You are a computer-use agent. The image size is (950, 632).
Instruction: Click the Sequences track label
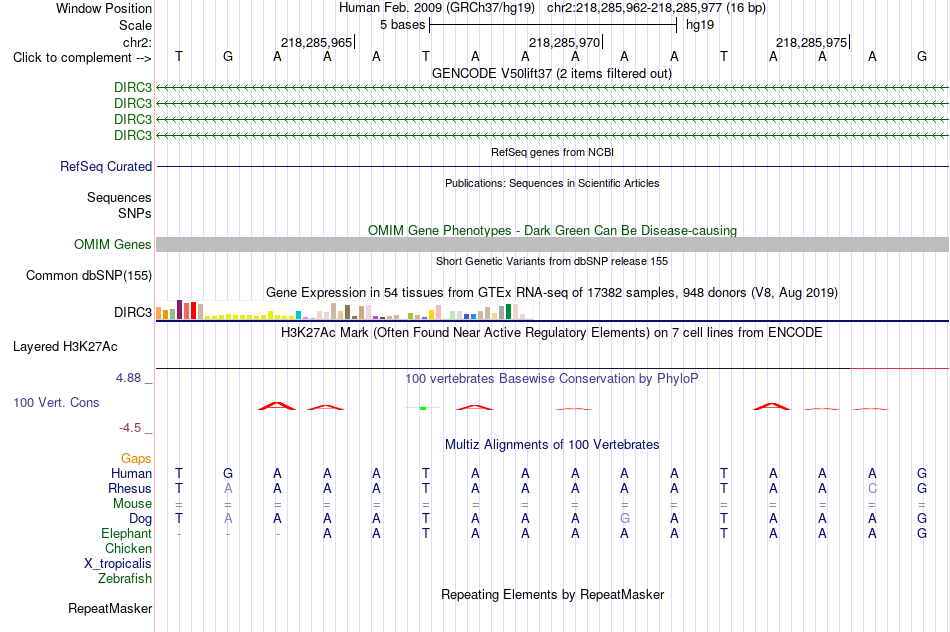click(119, 198)
